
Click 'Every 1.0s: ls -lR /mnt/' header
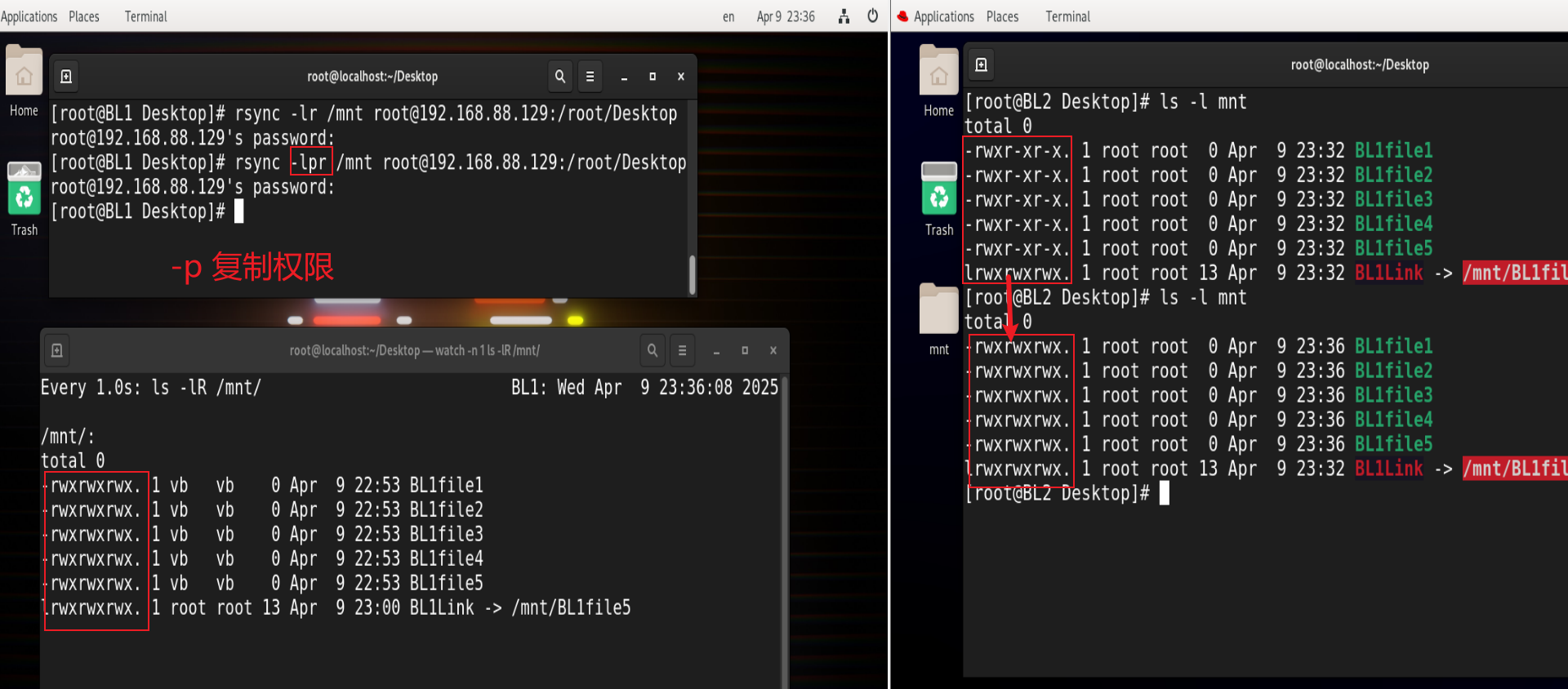click(151, 387)
